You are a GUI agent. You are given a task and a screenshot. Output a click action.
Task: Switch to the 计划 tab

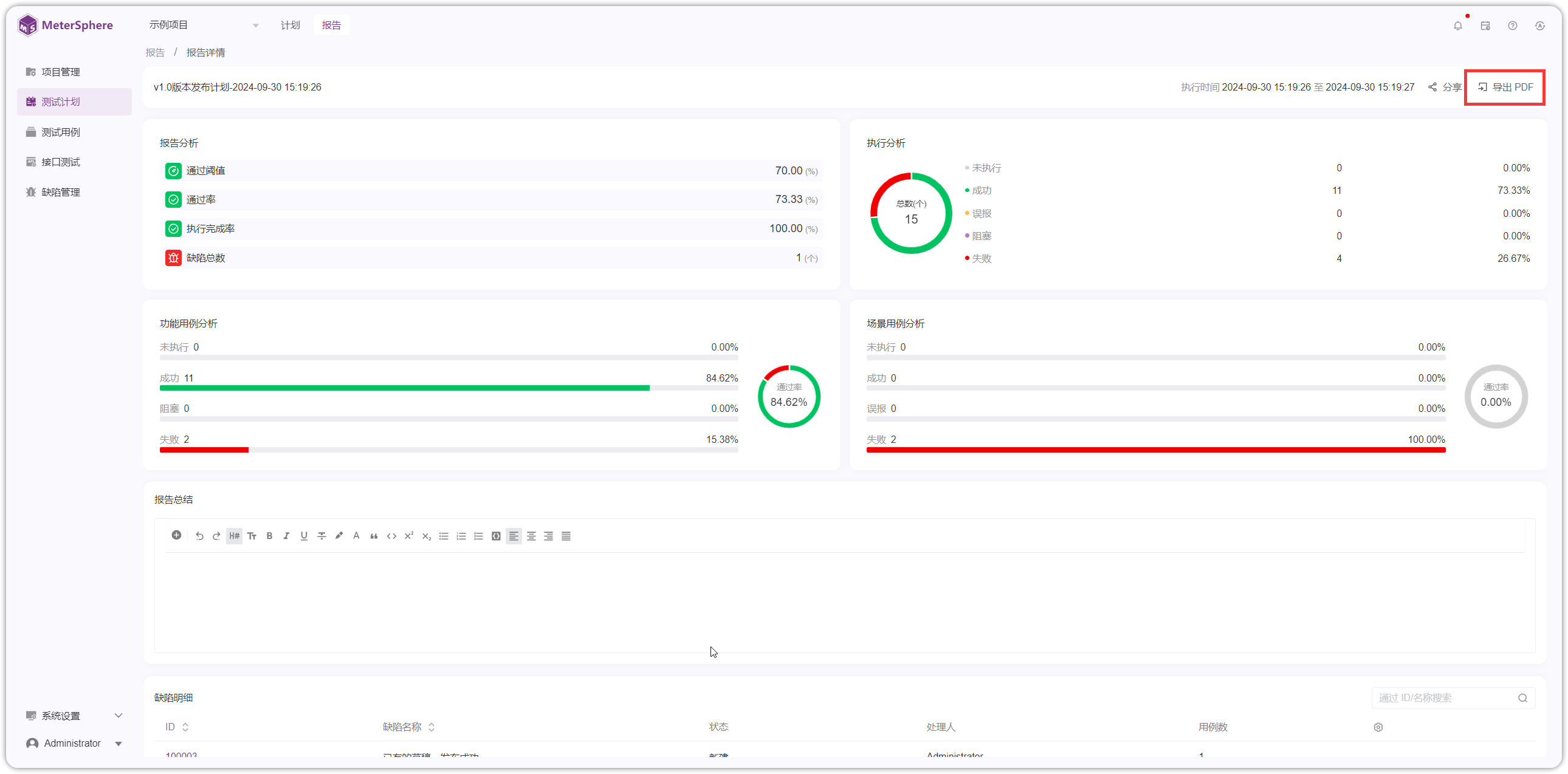click(x=290, y=25)
